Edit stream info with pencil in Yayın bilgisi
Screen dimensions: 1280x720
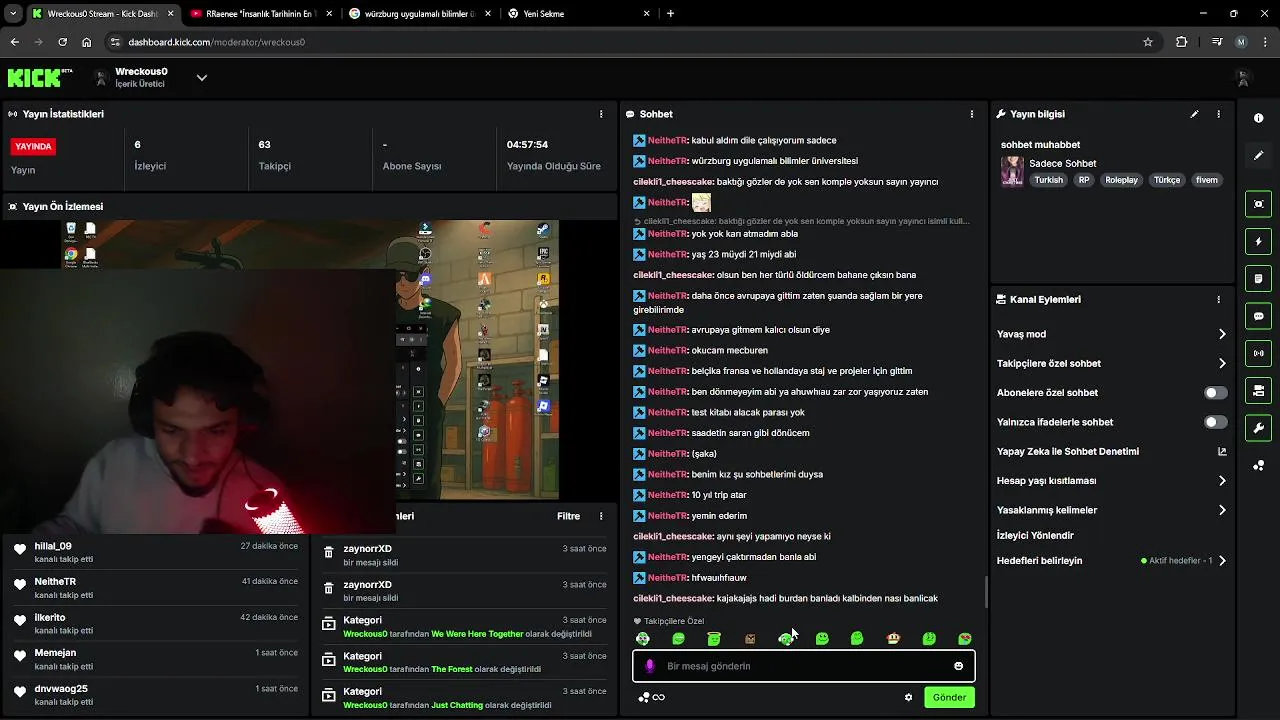click(1194, 114)
